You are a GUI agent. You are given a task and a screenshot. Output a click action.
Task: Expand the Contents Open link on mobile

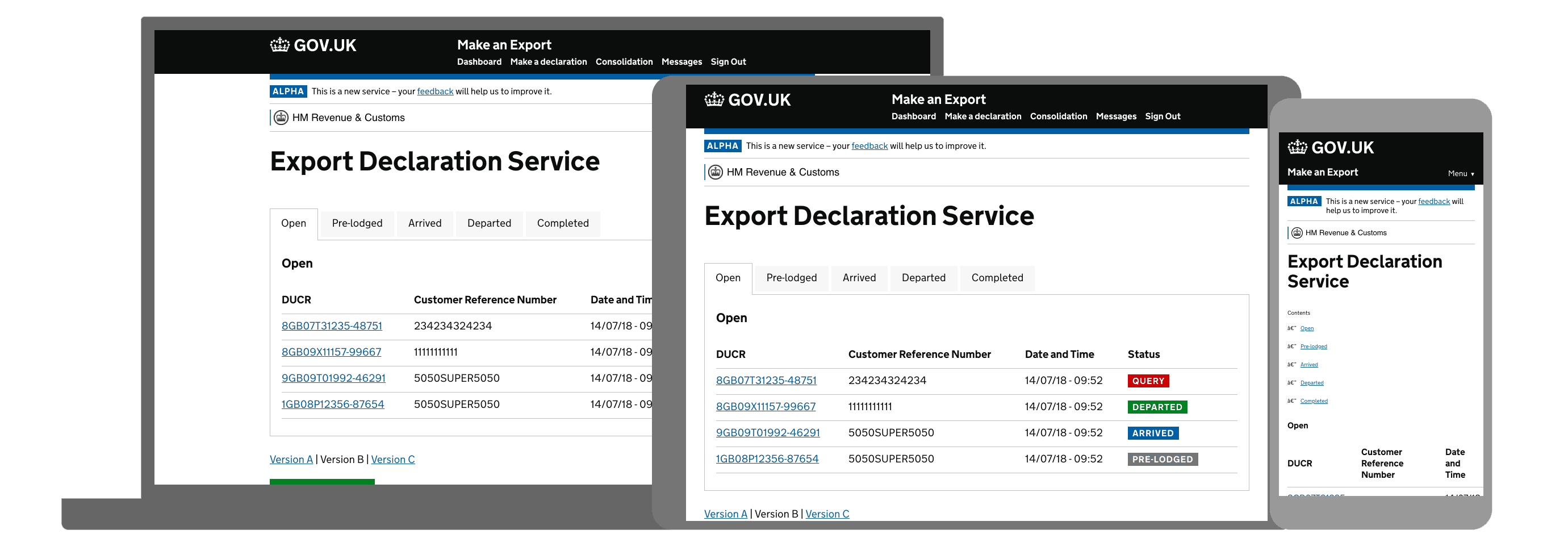(1307, 328)
